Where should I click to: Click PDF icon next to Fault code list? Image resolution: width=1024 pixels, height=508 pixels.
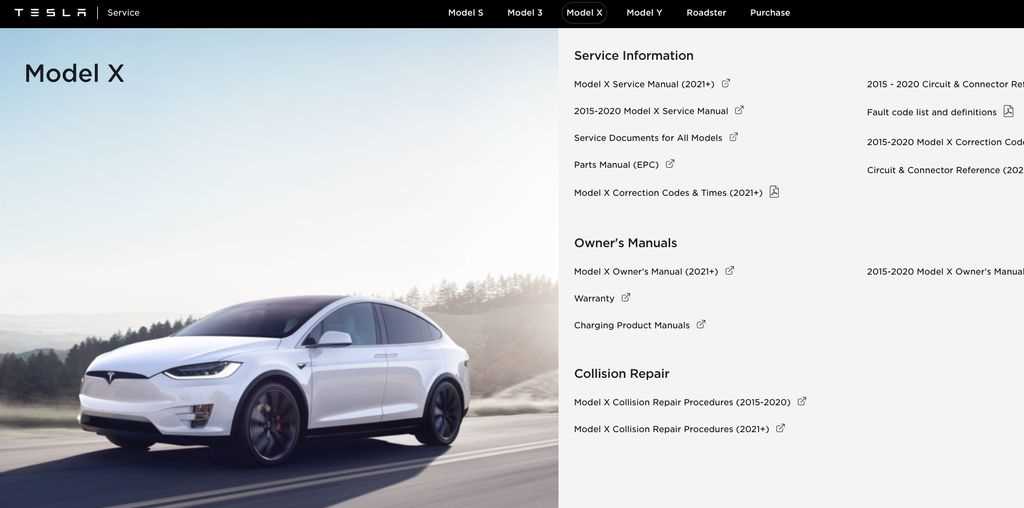1008,112
